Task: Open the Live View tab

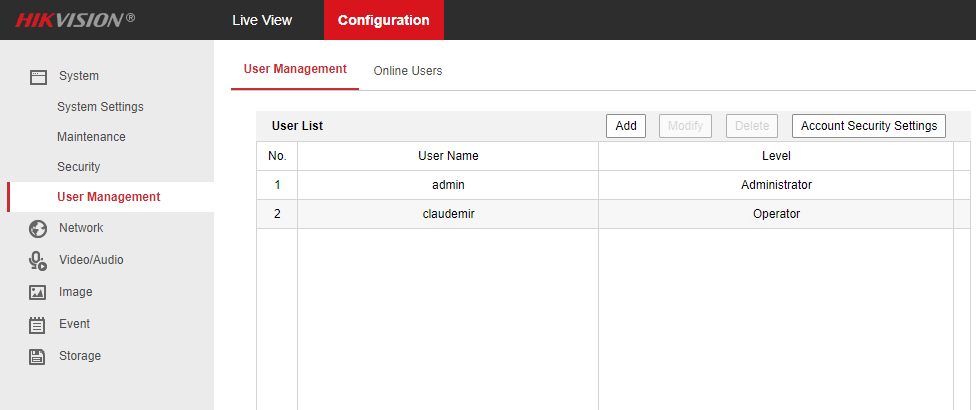Action: coord(262,20)
